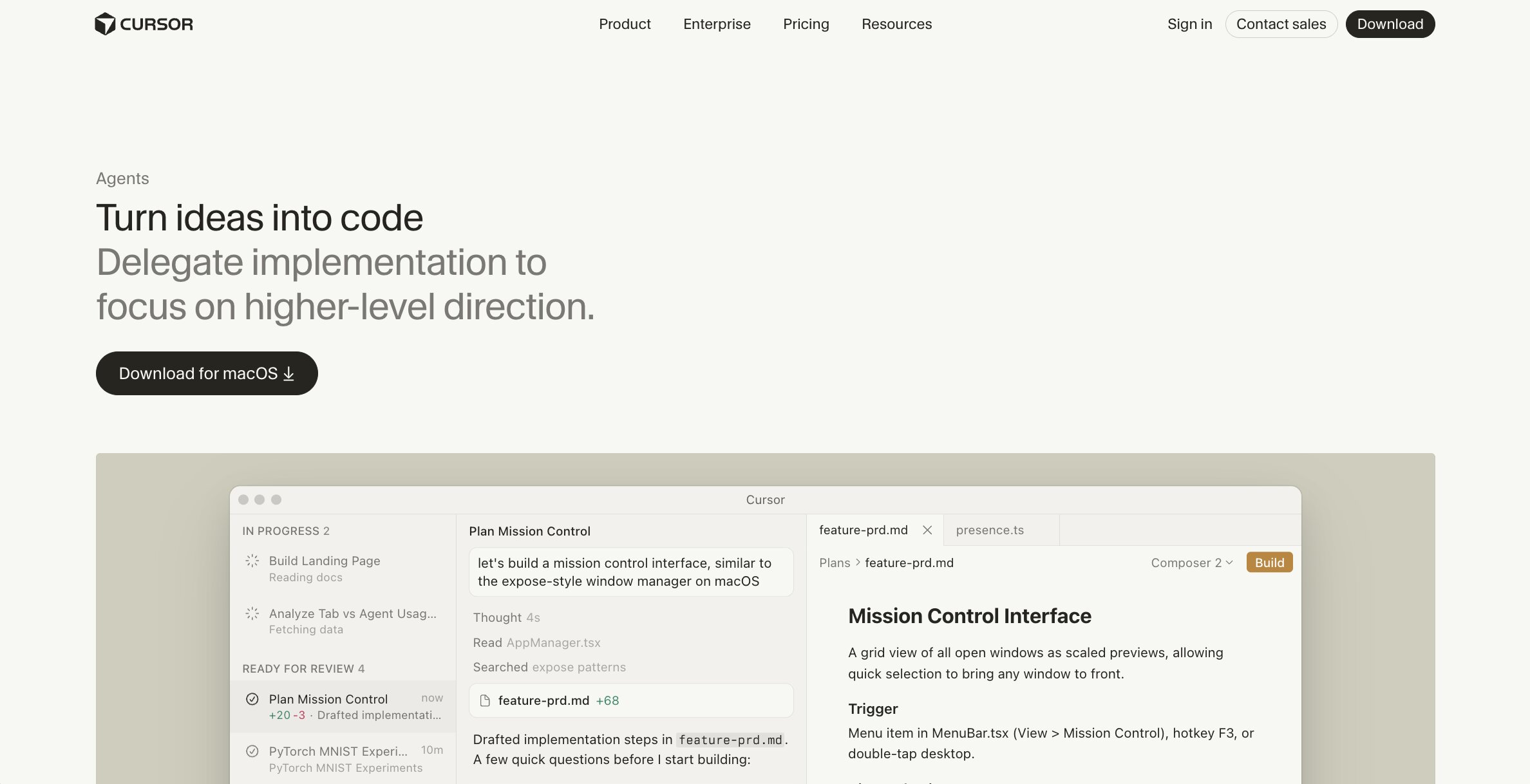The width and height of the screenshot is (1530, 784).
Task: Open the Product navigation menu
Action: (625, 24)
